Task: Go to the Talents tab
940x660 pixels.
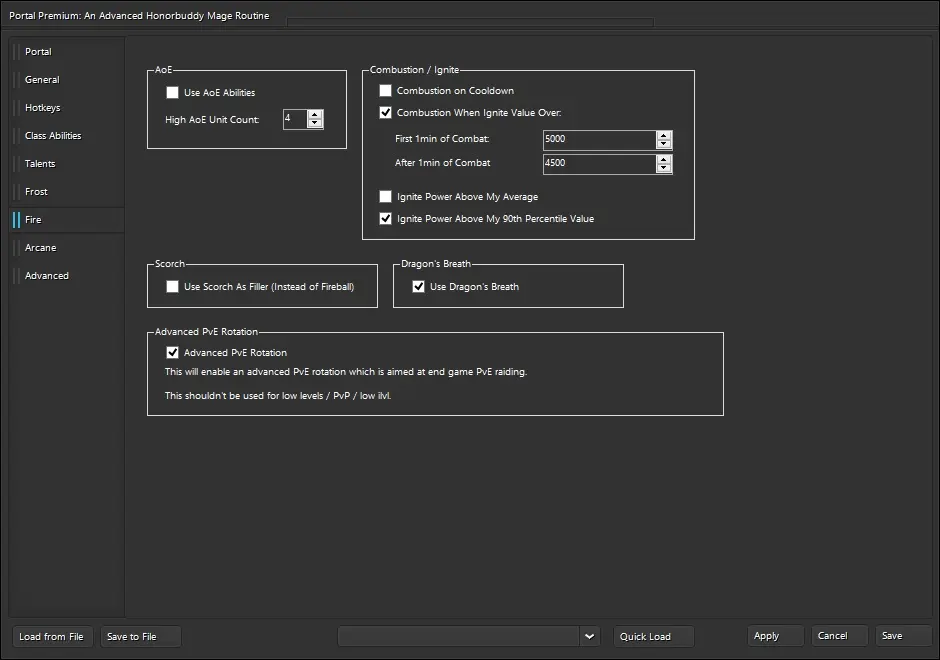Action: tap(67, 164)
